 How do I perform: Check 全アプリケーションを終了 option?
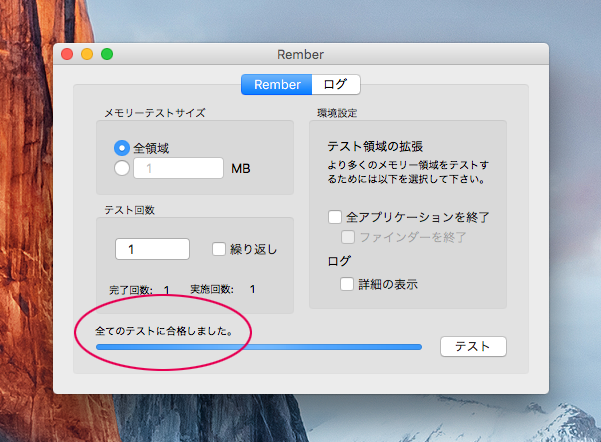[x=335, y=217]
